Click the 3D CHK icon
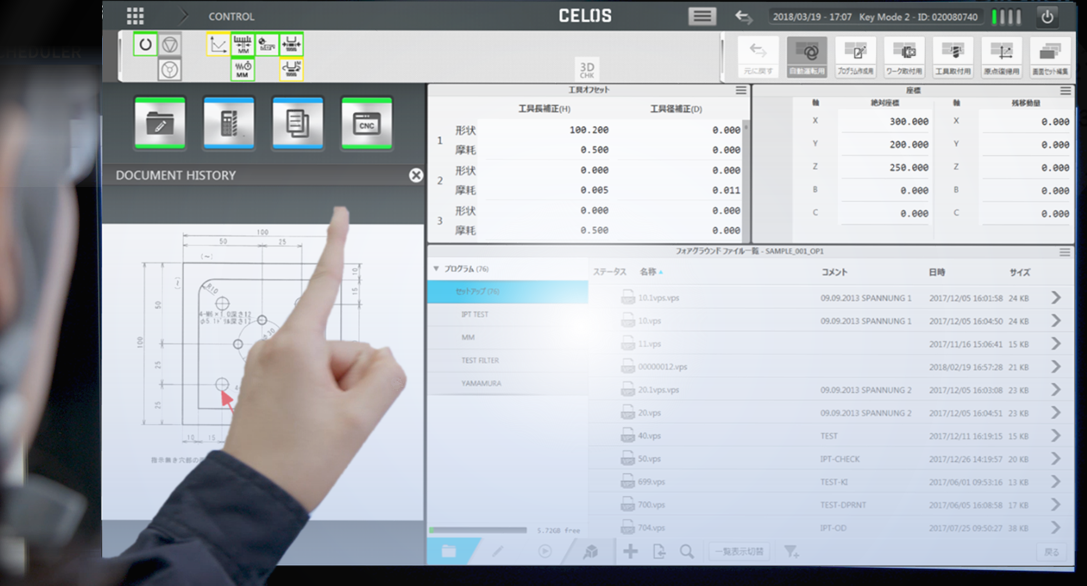1087x586 pixels. pyautogui.click(x=587, y=69)
